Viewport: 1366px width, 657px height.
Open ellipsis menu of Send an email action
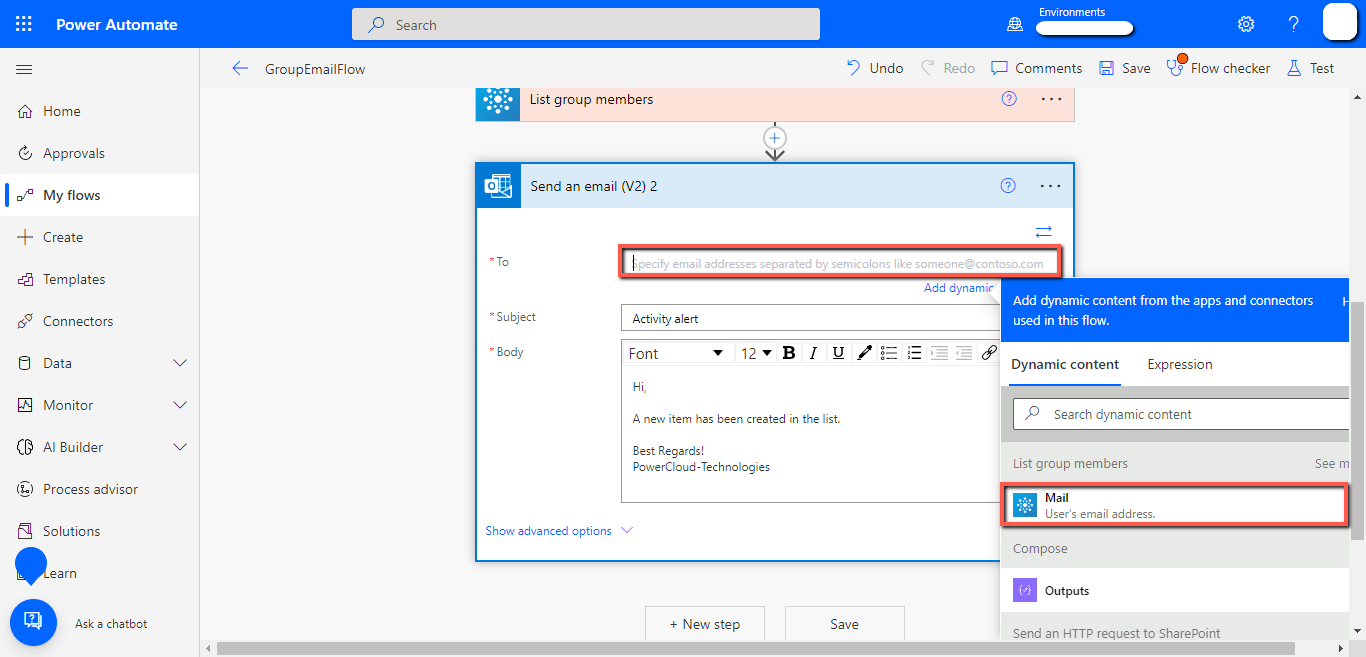(x=1050, y=186)
